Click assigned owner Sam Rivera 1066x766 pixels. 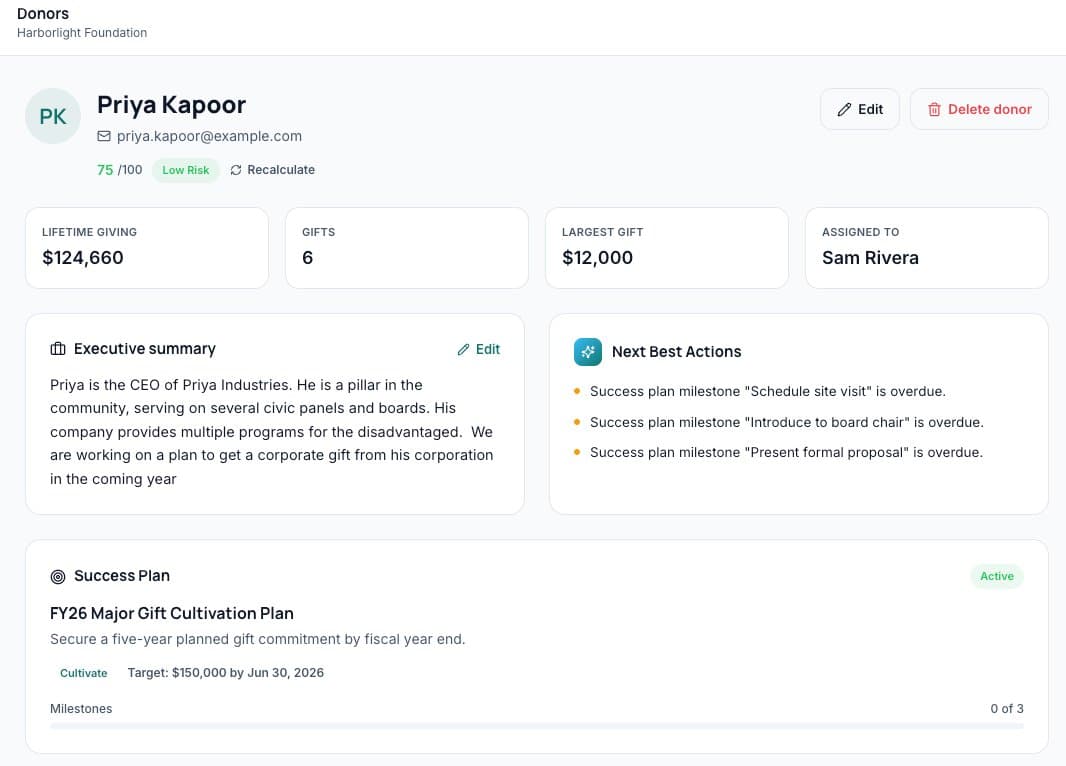[870, 258]
